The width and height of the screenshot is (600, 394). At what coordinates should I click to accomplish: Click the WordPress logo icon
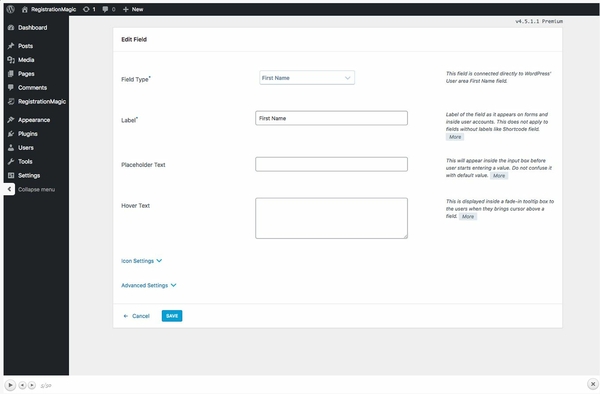[x=10, y=9]
